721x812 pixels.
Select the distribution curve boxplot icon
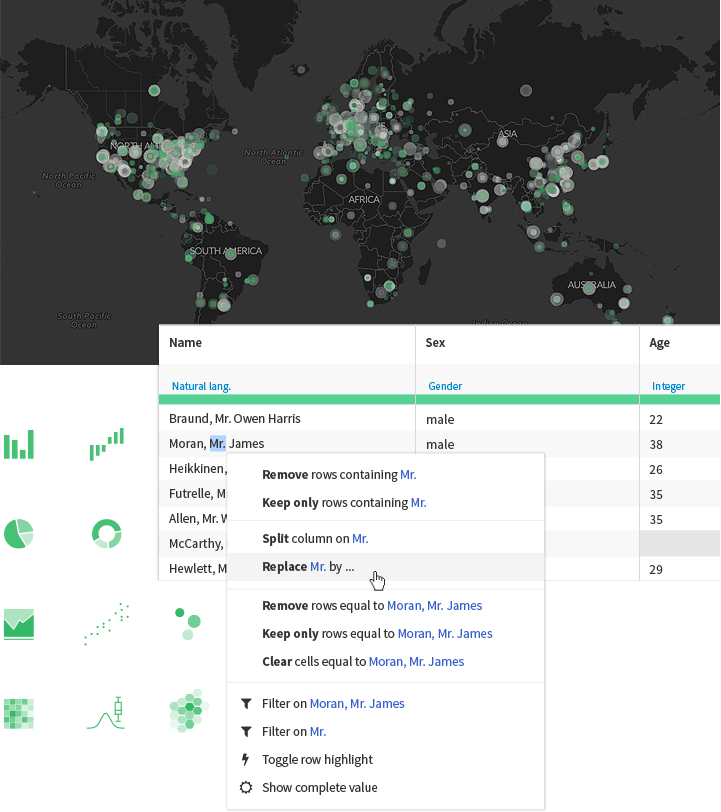105,712
